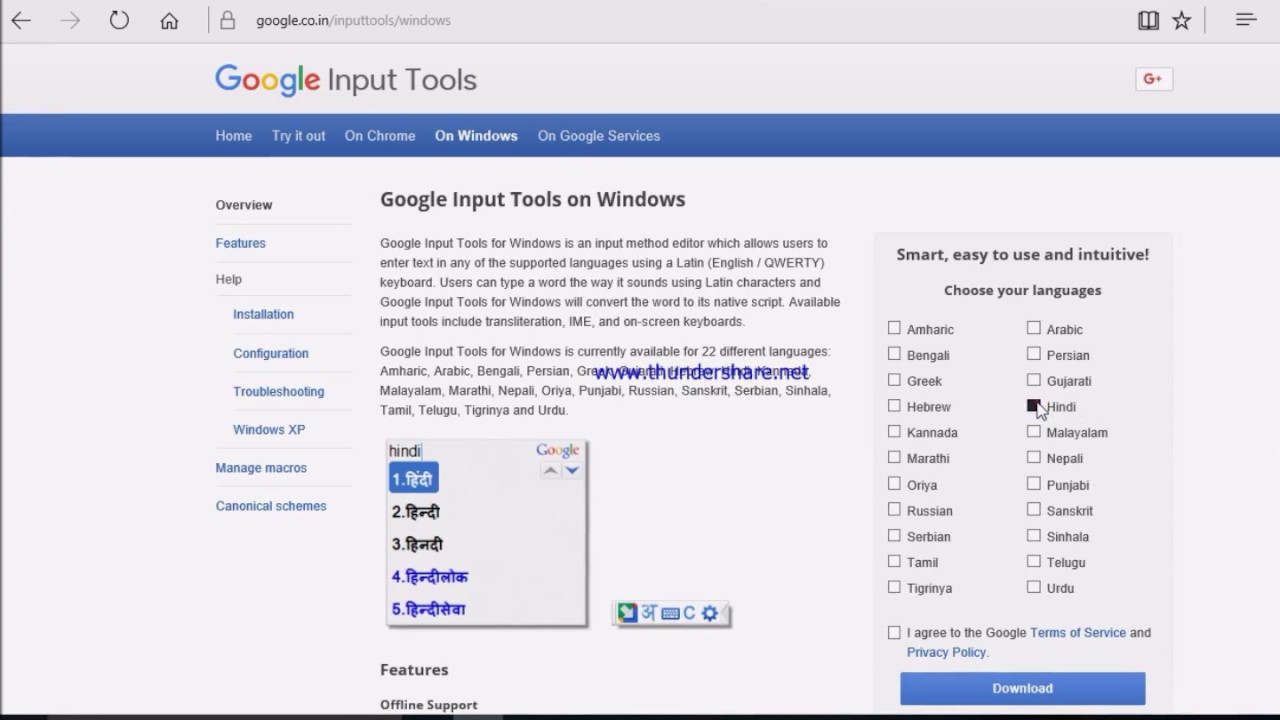Check the Urdu language box
The image size is (1280, 720).
[1033, 588]
